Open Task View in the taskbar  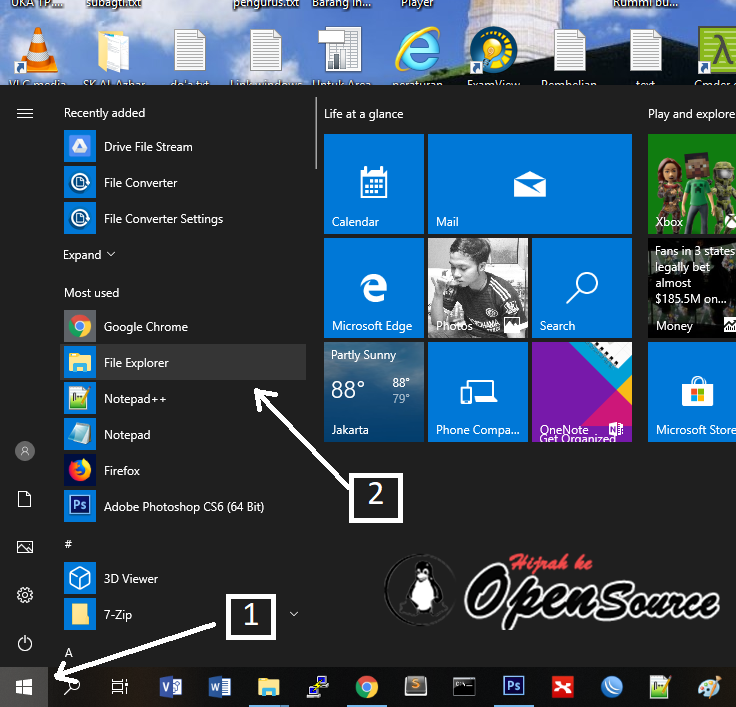120,687
